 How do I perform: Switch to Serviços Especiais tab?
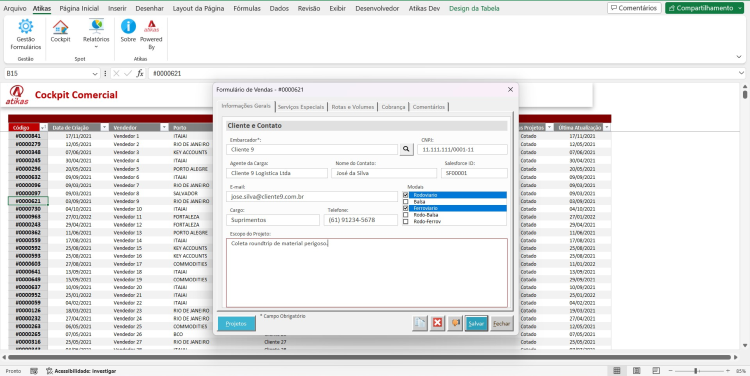(x=301, y=107)
